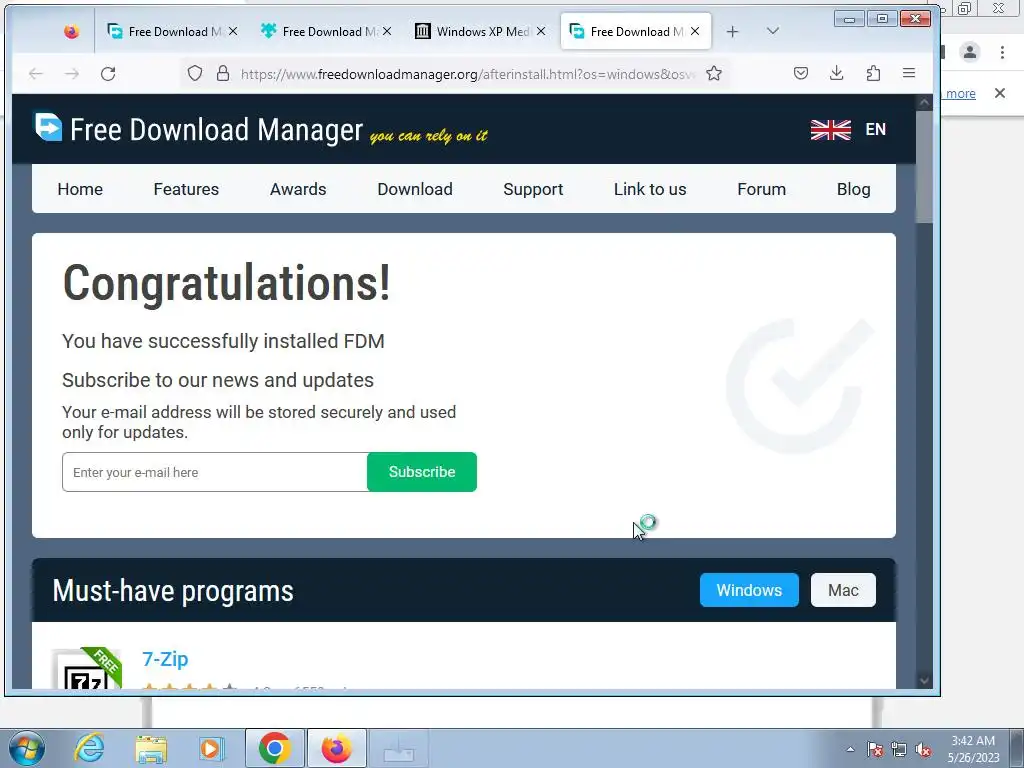Open the Support menu item
Screen dimensions: 1024x768
click(x=533, y=189)
